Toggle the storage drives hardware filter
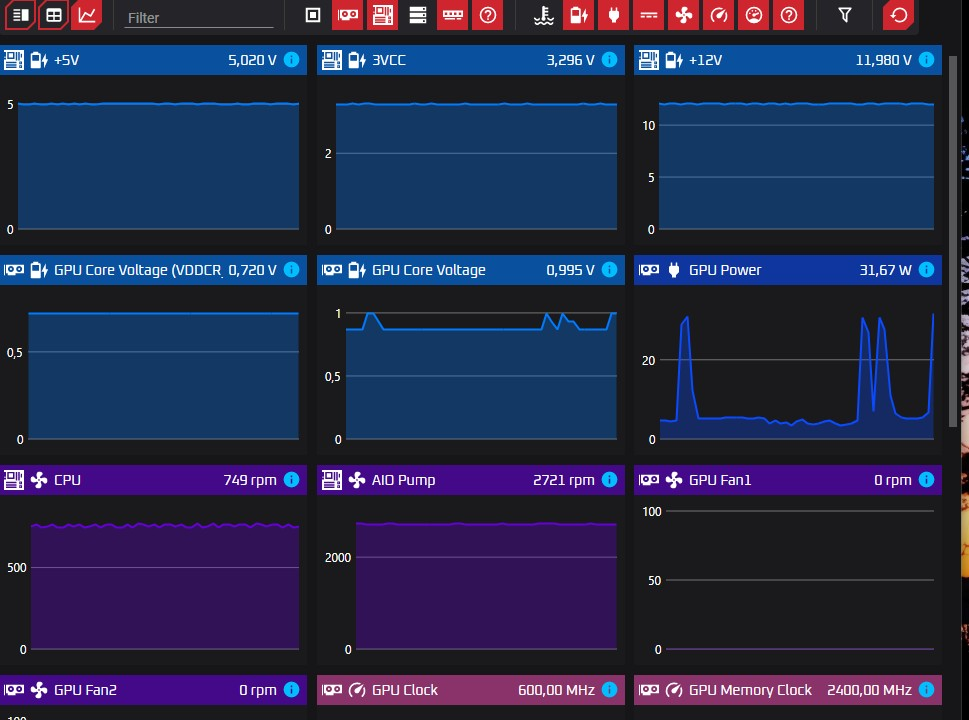Viewport: 969px width, 720px height. coord(418,15)
